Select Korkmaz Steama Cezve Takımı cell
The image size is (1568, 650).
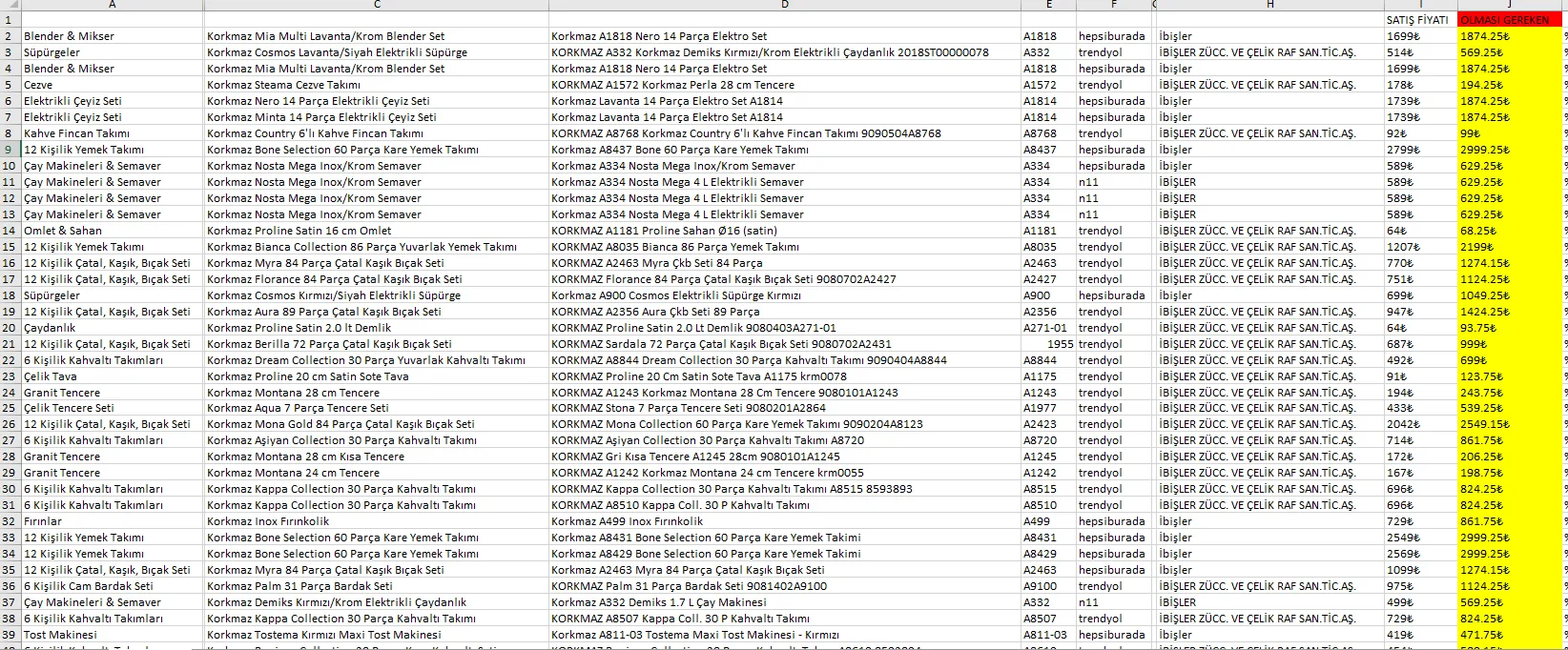tap(377, 85)
